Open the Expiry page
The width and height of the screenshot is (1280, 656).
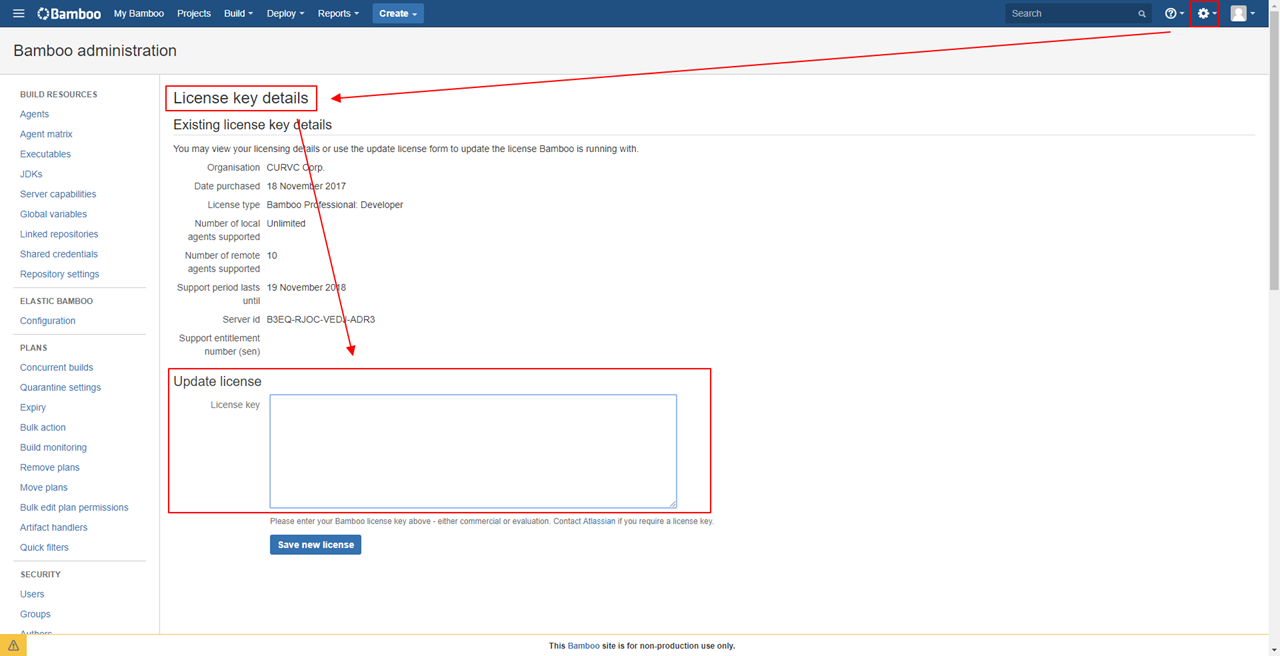coord(33,407)
